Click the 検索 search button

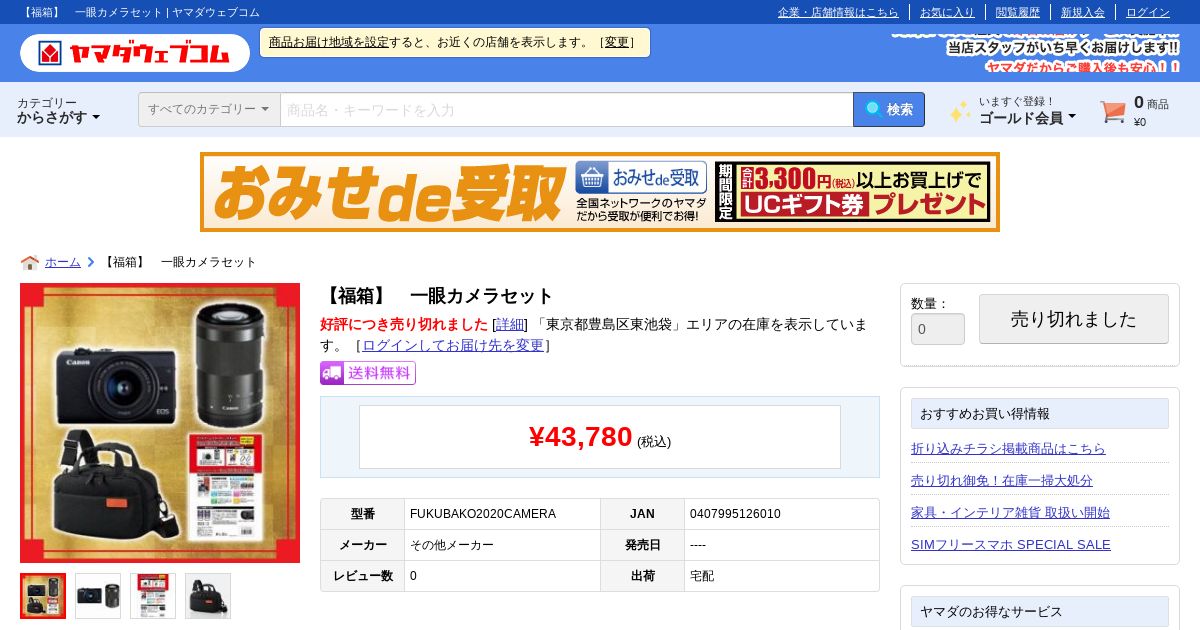point(889,110)
